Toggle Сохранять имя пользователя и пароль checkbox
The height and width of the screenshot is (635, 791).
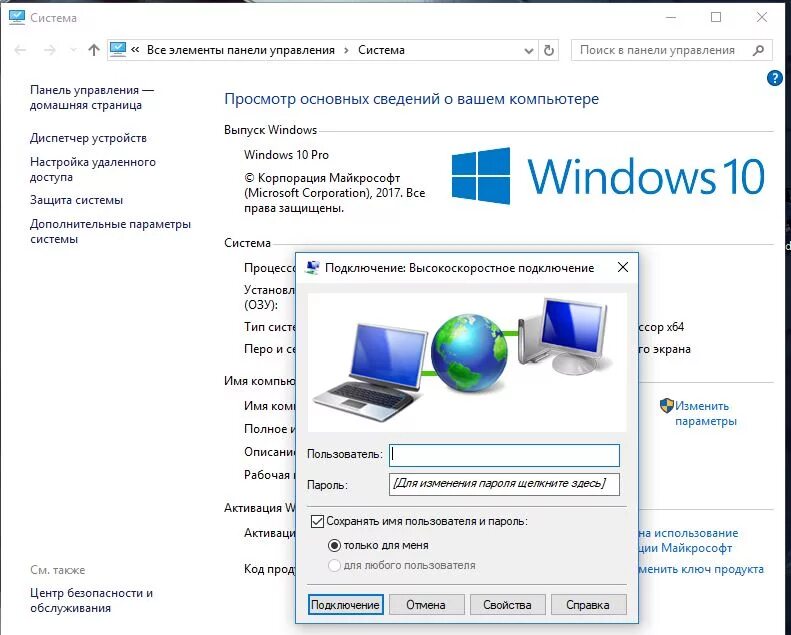(317, 521)
